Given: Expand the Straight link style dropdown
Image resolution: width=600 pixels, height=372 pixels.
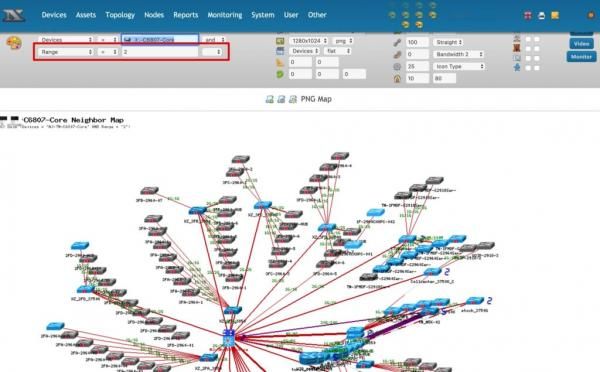Looking at the screenshot, I should point(448,42).
